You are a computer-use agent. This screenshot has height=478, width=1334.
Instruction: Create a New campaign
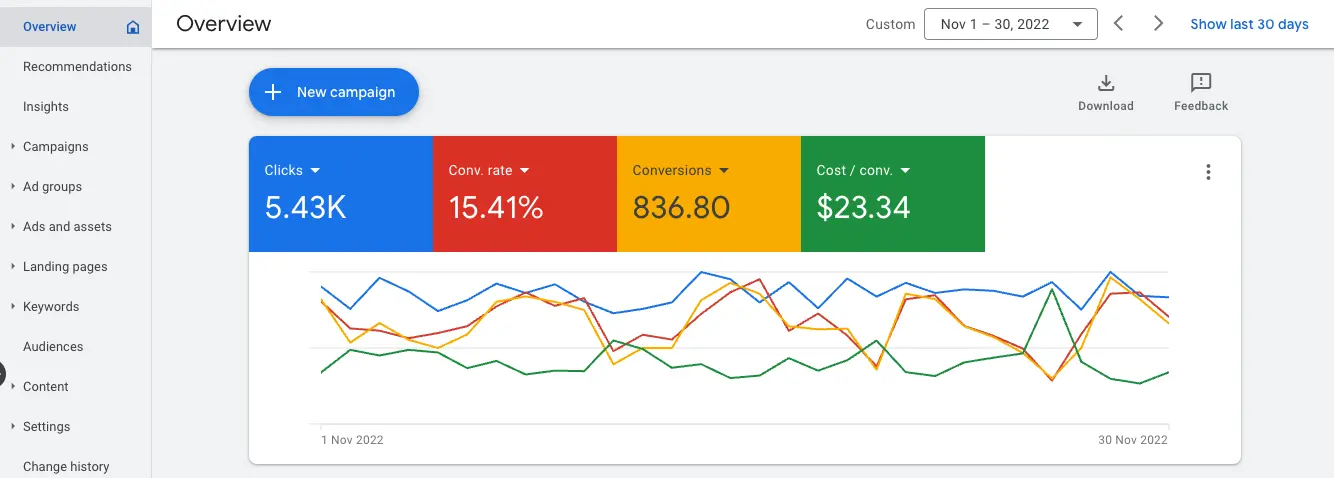pyautogui.click(x=333, y=92)
